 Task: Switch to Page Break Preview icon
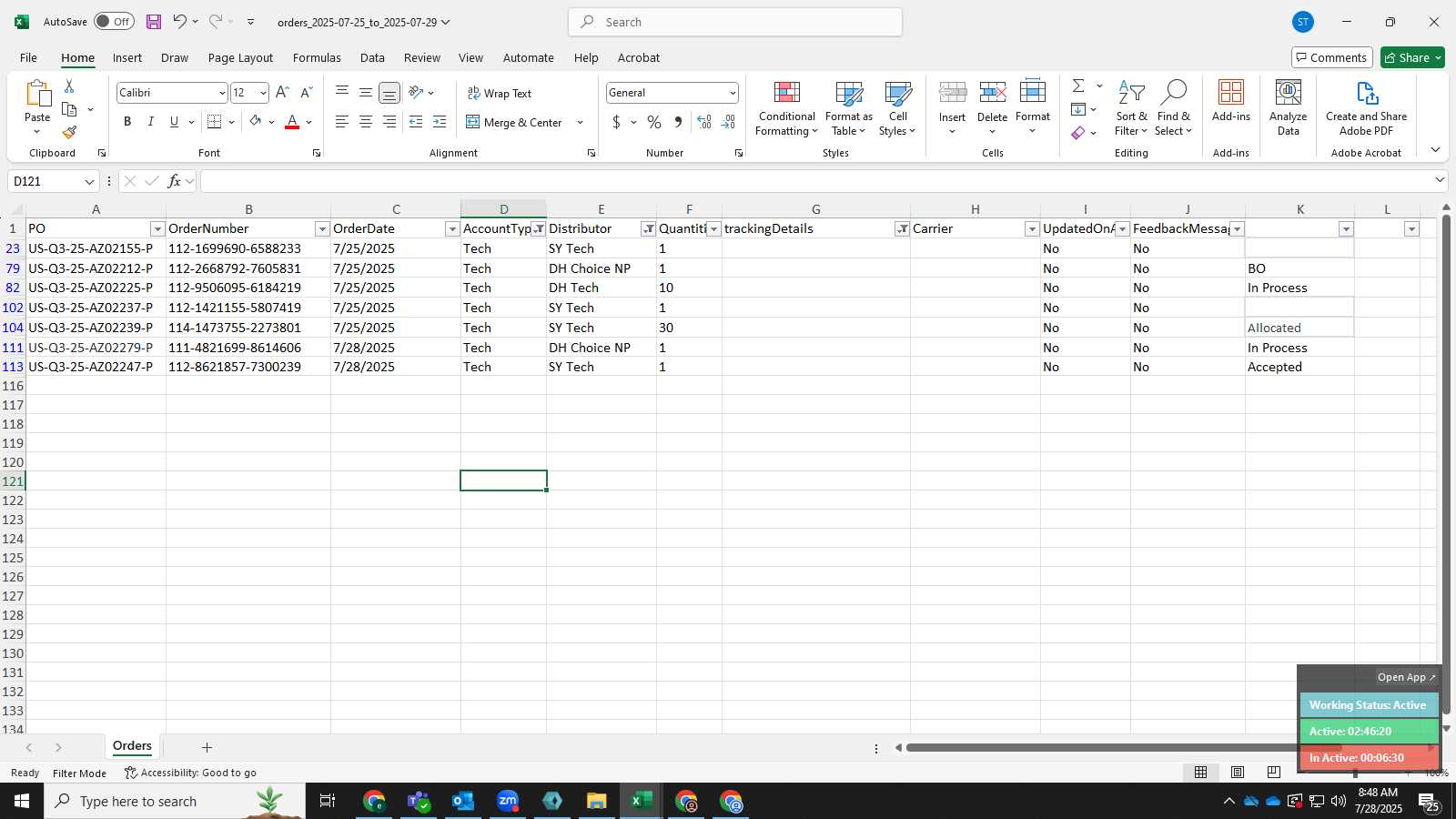click(x=1273, y=772)
